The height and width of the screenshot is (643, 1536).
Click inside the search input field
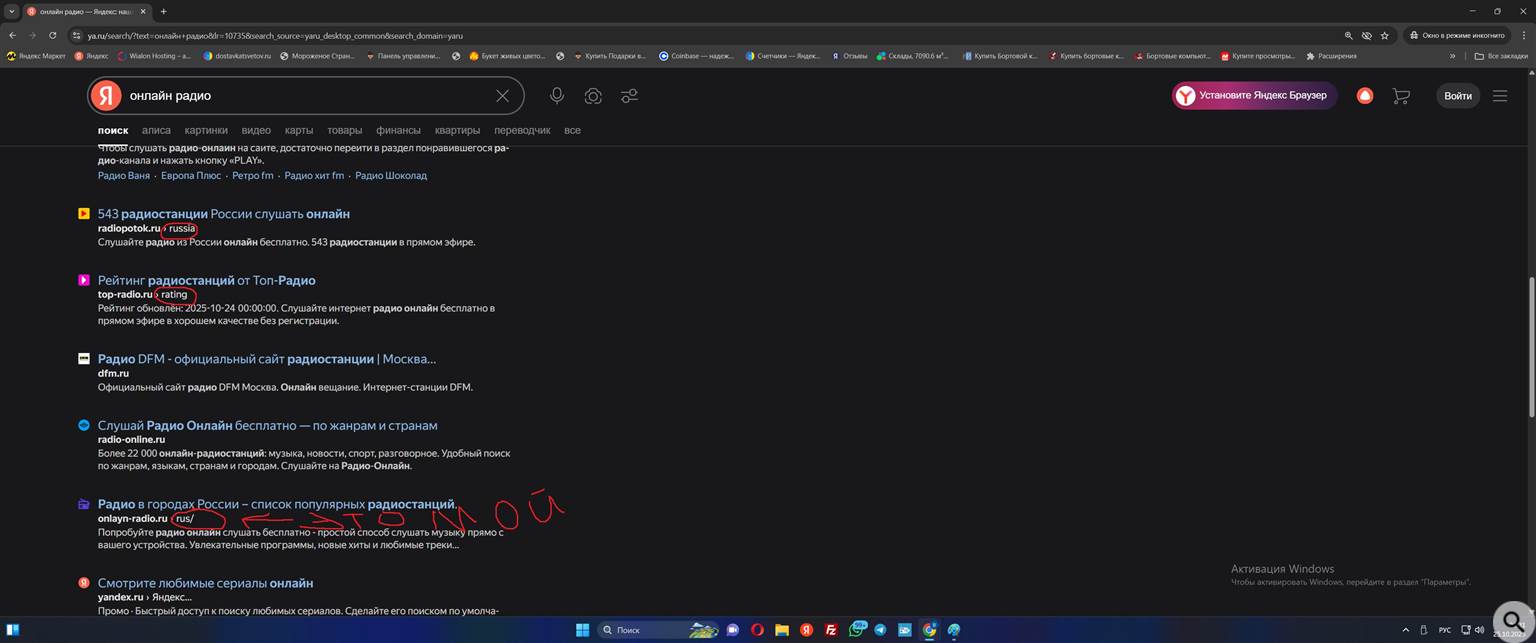pyautogui.click(x=300, y=96)
